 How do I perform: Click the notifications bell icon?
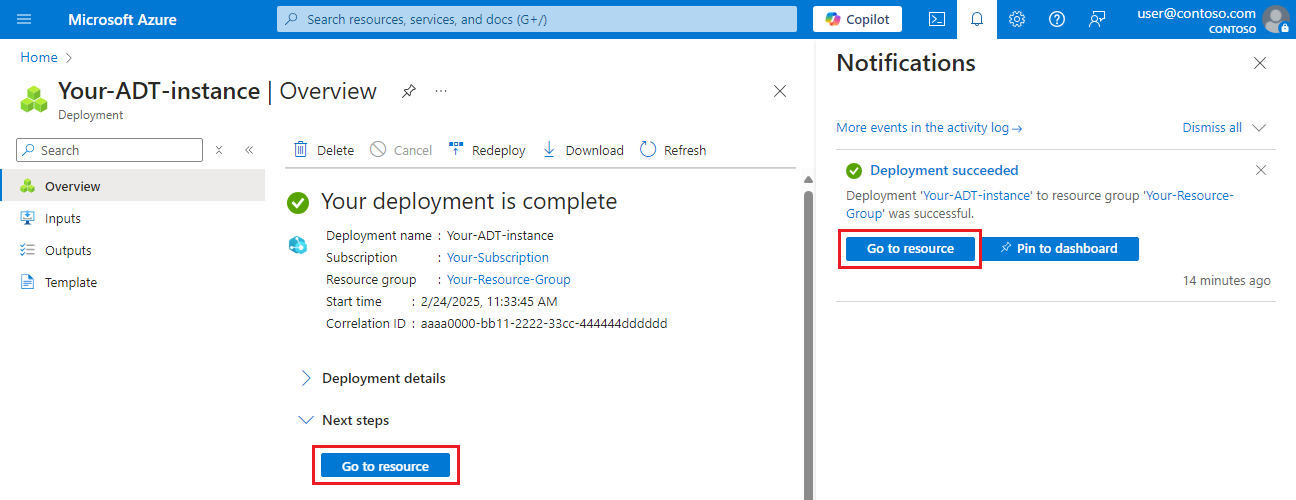(x=977, y=19)
